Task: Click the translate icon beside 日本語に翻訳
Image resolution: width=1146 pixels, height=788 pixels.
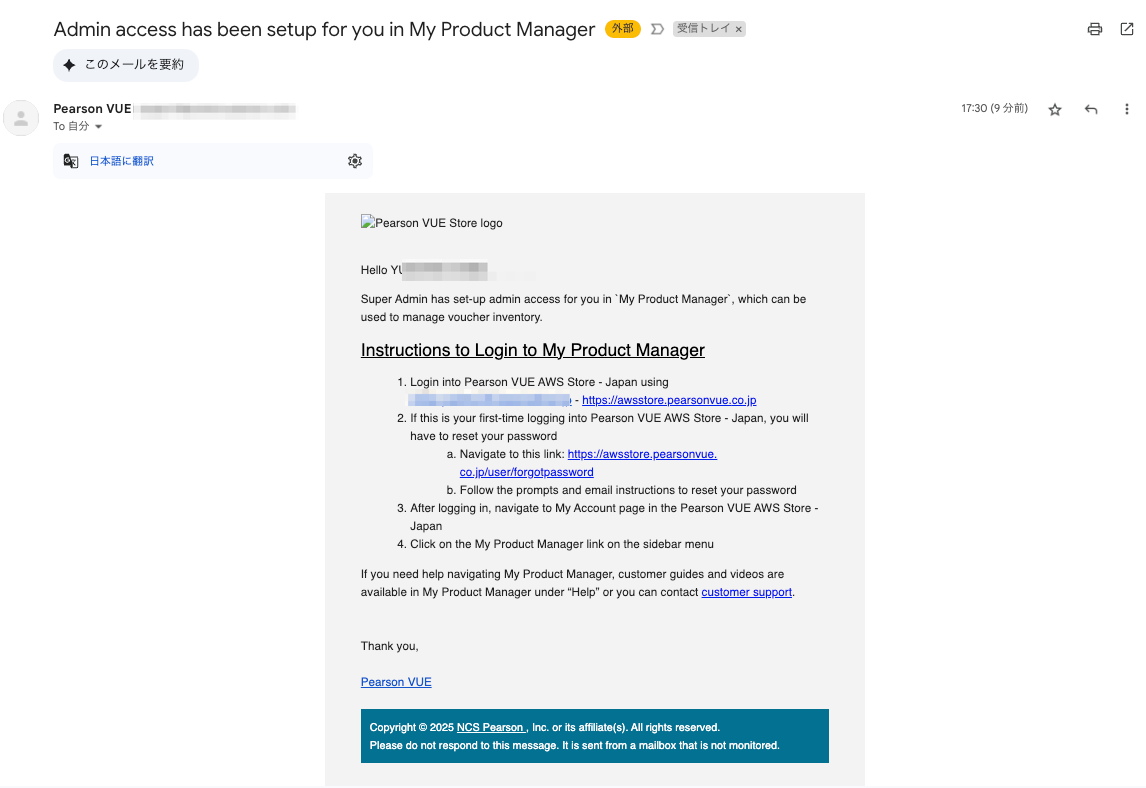Action: (x=71, y=161)
